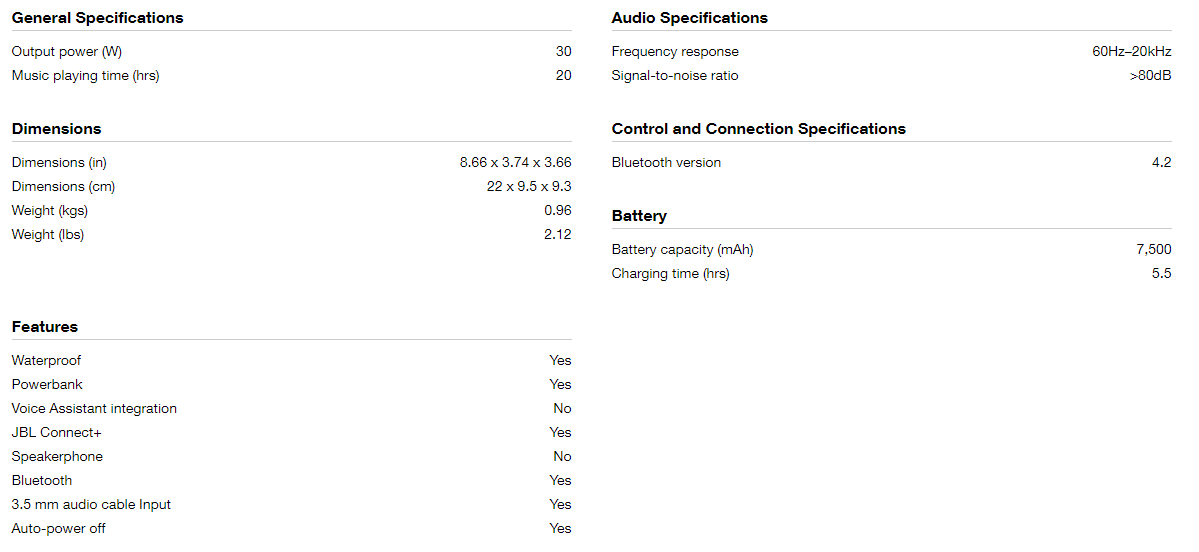Select the Waterproof feature label

tap(46, 360)
